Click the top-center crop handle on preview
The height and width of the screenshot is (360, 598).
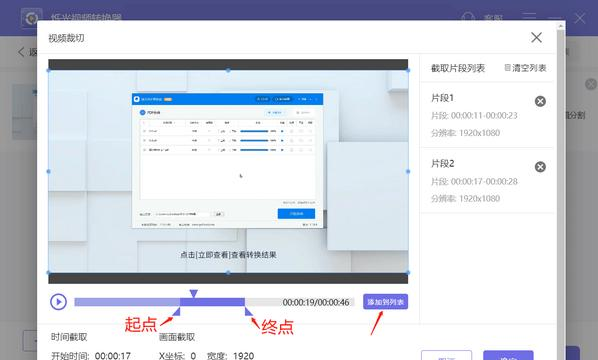pyautogui.click(x=228, y=70)
